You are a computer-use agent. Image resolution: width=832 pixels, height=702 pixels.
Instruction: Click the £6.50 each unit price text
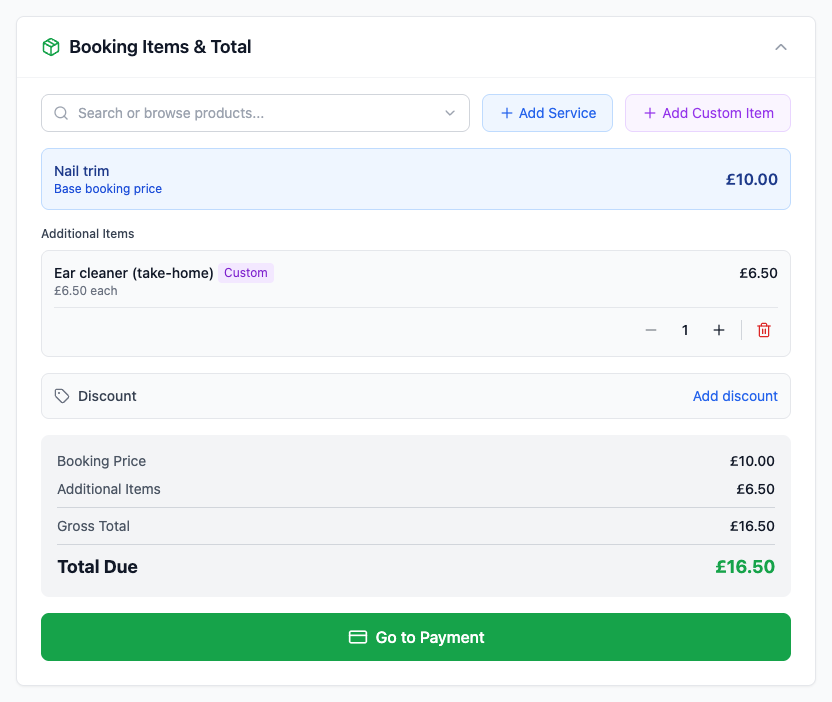pos(85,291)
